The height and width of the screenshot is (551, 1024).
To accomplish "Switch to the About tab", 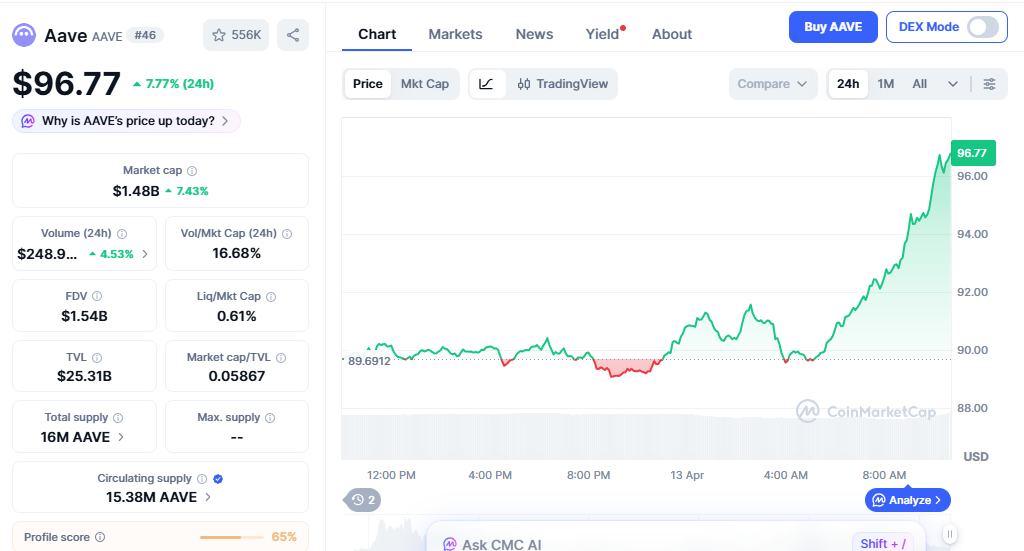I will click(x=671, y=35).
